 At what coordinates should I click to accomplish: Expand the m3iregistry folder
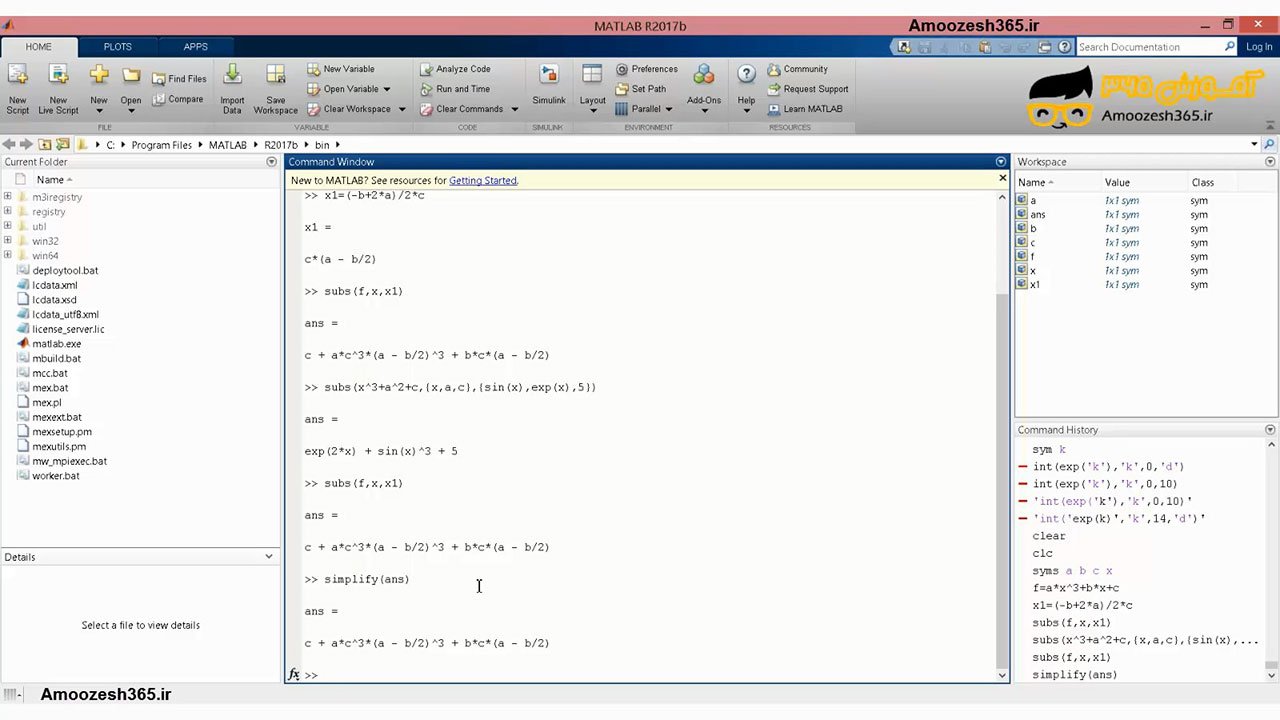(8, 197)
